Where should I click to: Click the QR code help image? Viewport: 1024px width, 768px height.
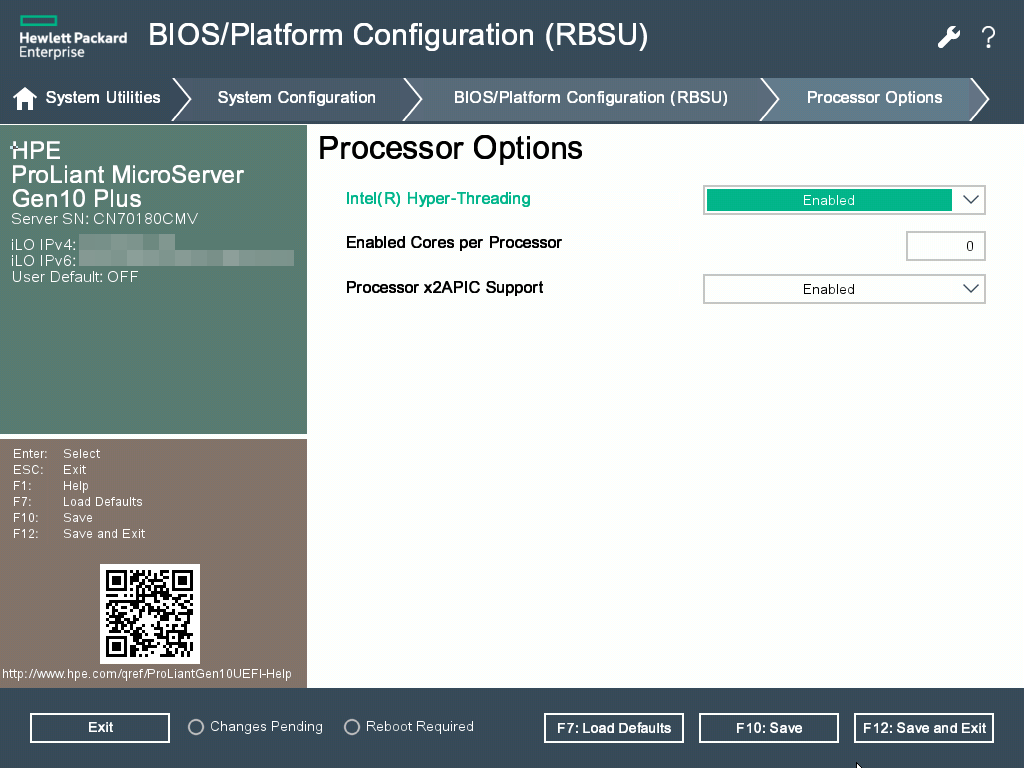pos(150,614)
